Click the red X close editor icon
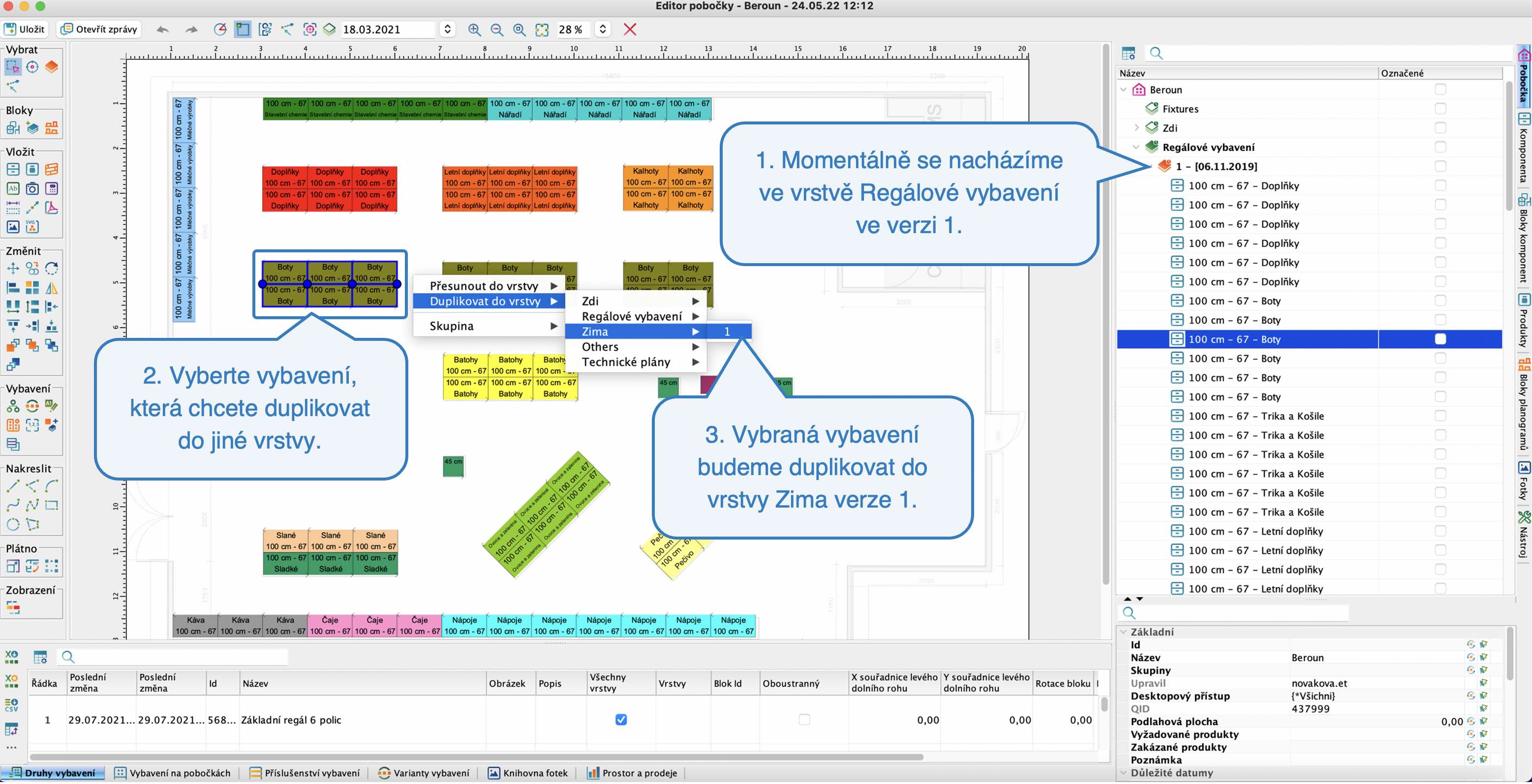 [x=630, y=30]
